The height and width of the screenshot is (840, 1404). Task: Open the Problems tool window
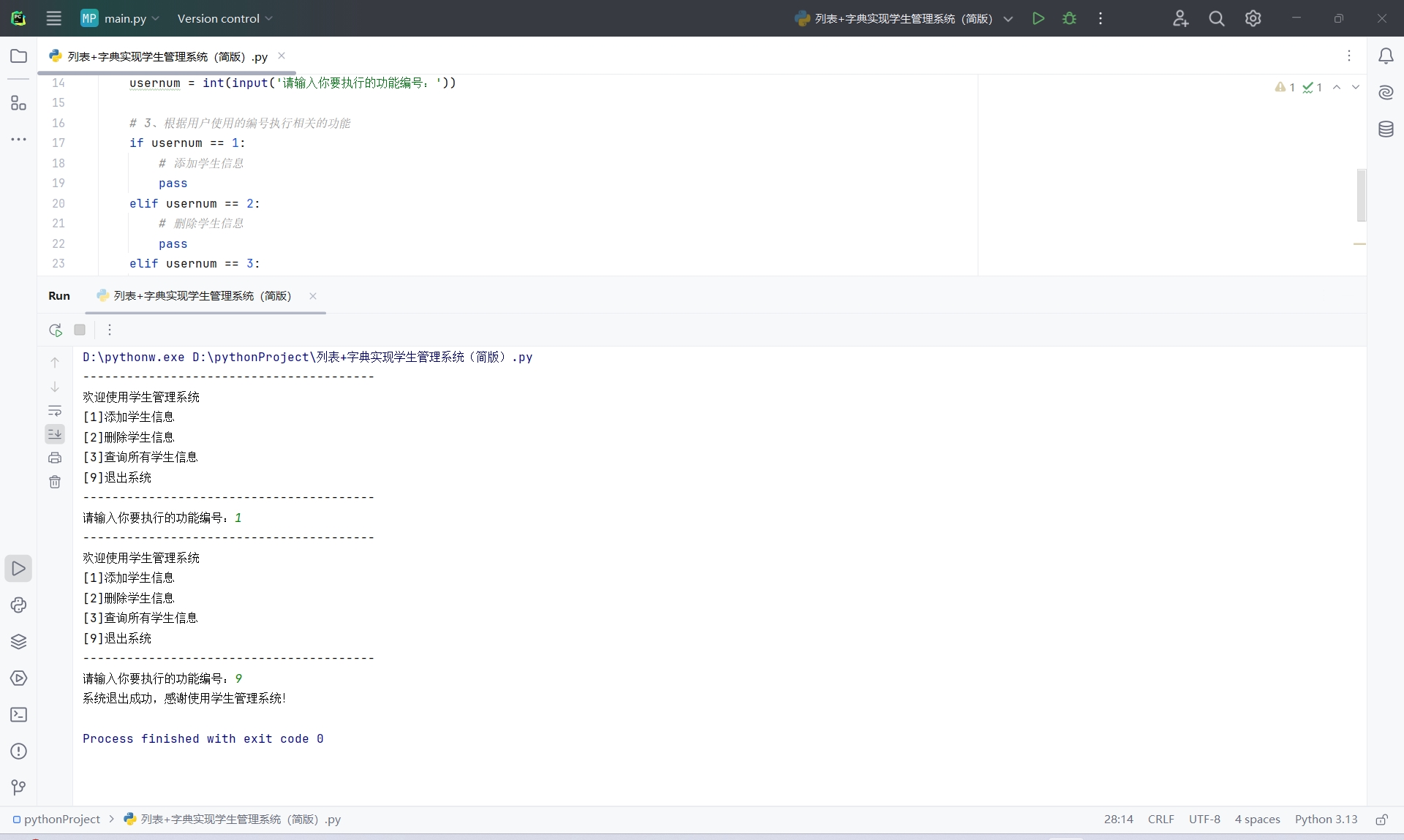point(19,752)
